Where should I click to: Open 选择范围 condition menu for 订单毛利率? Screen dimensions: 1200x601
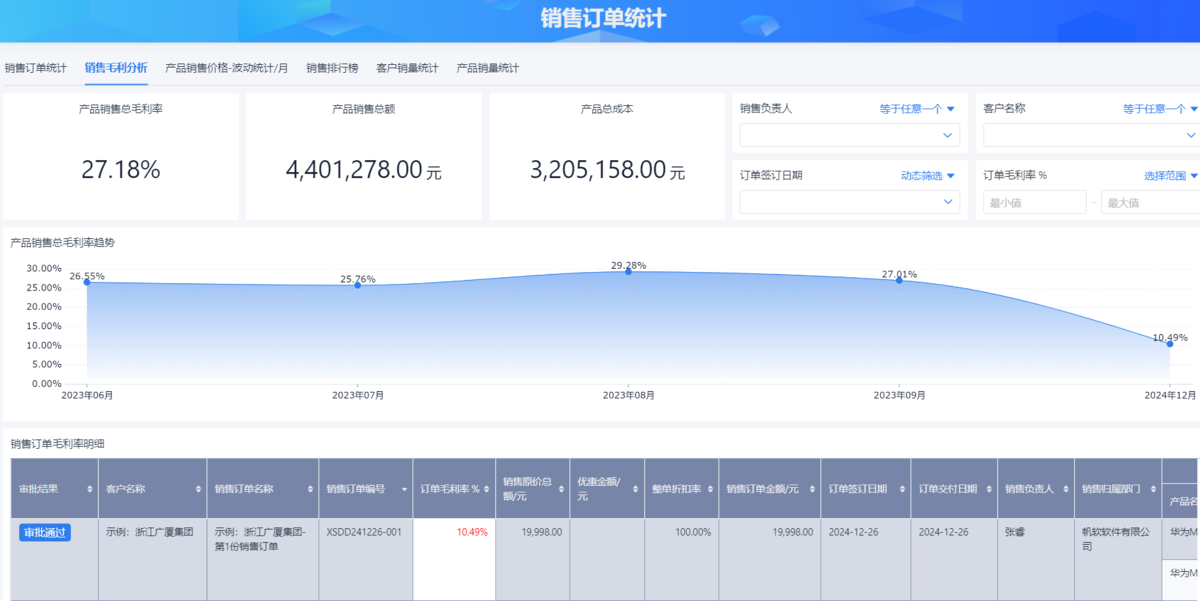tap(1170, 176)
